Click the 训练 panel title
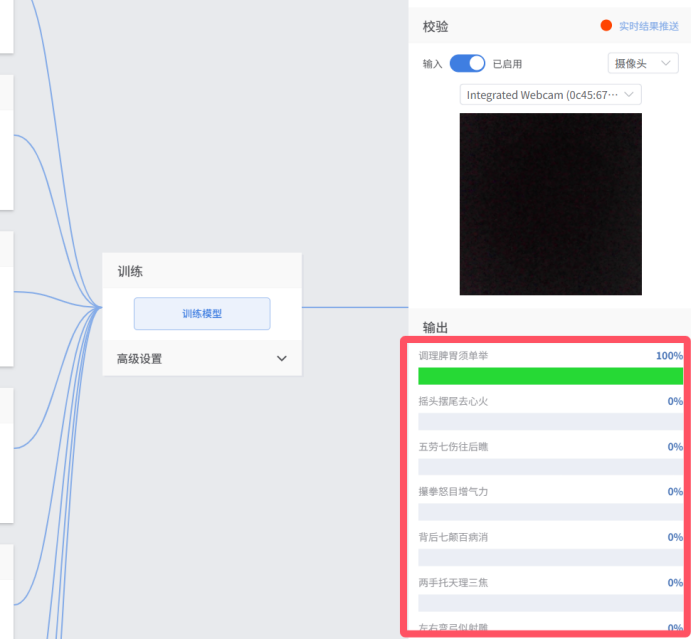The image size is (692, 640). 130,271
